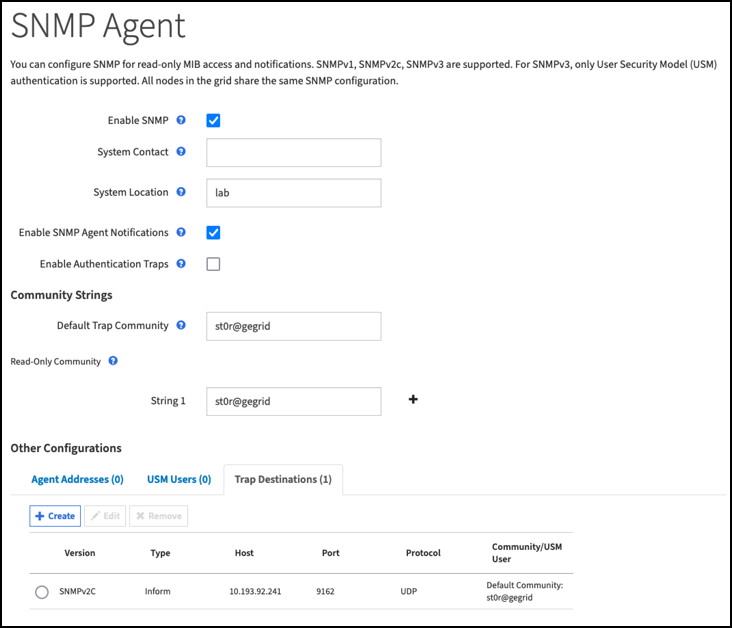Screen dimensions: 732x628
Task: Disable SNMP Agent Notifications checkbox
Action: click(x=213, y=233)
